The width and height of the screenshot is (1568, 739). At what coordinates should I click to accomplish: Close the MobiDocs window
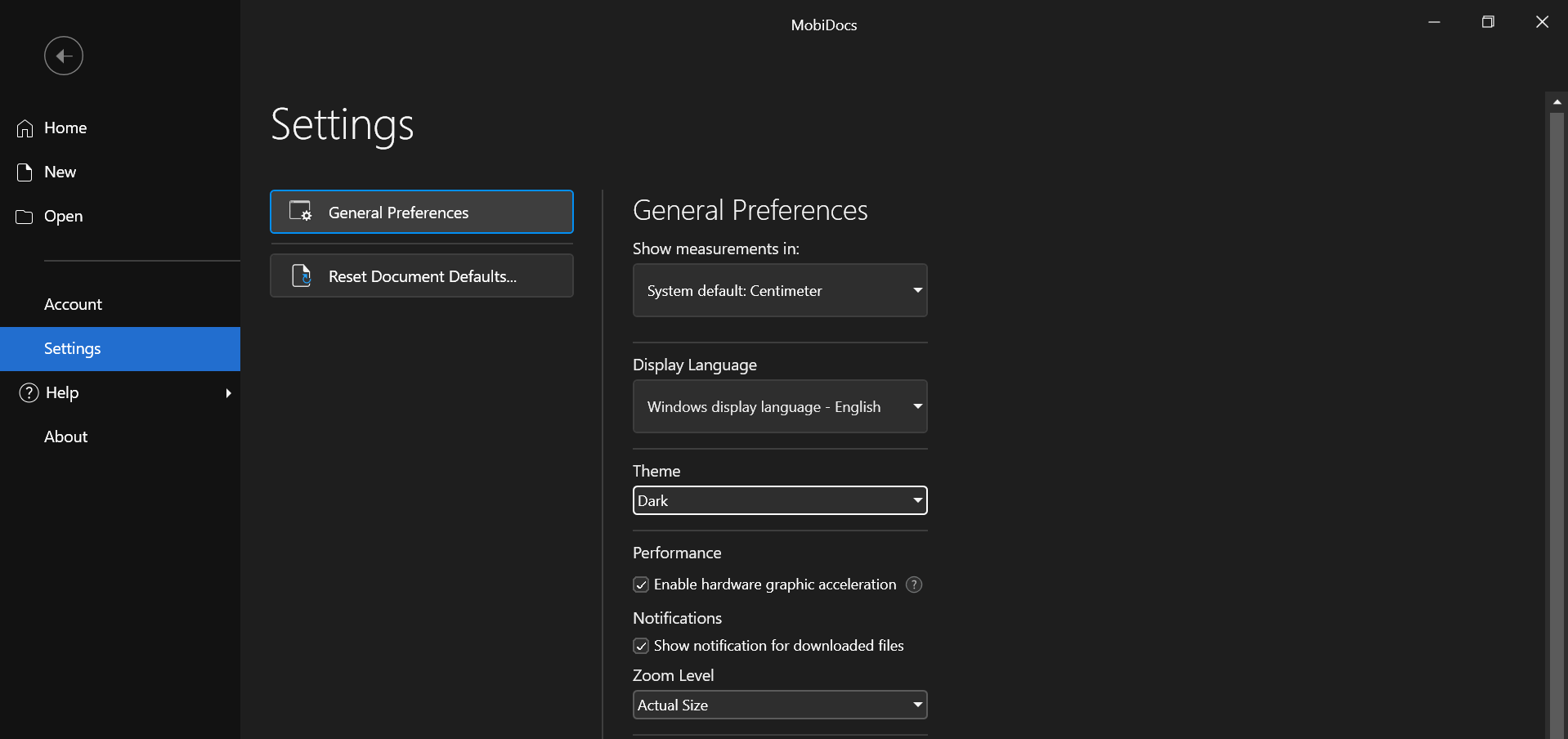coord(1542,22)
